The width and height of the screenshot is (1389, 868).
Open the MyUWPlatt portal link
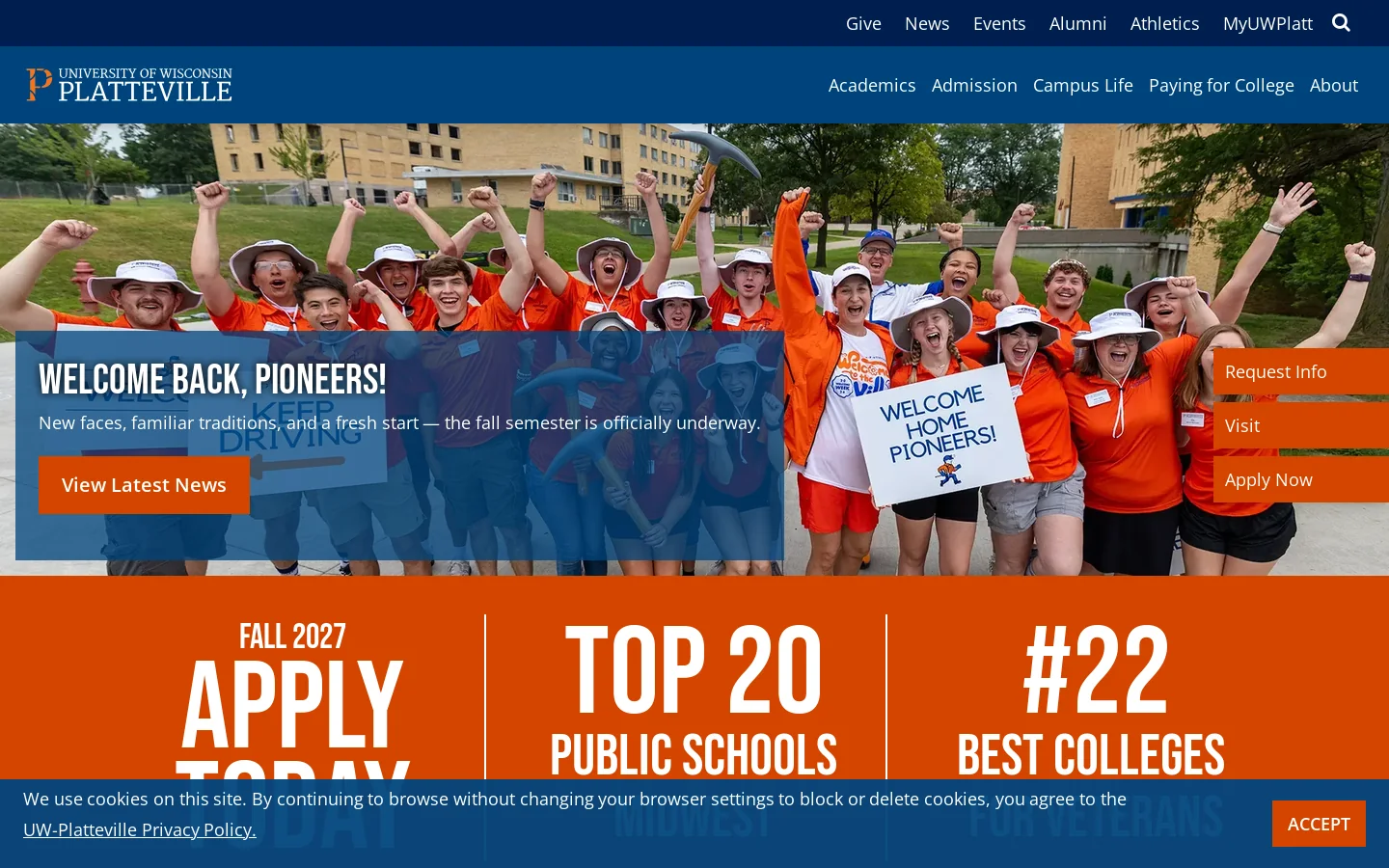[x=1267, y=23]
